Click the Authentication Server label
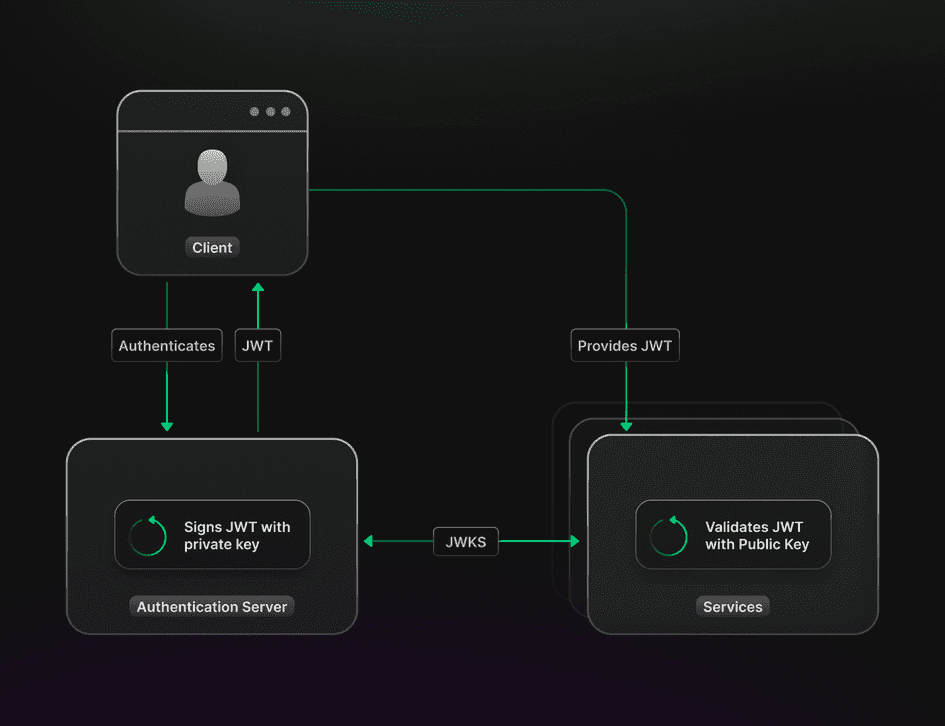Viewport: 945px width, 726px height. click(x=212, y=607)
